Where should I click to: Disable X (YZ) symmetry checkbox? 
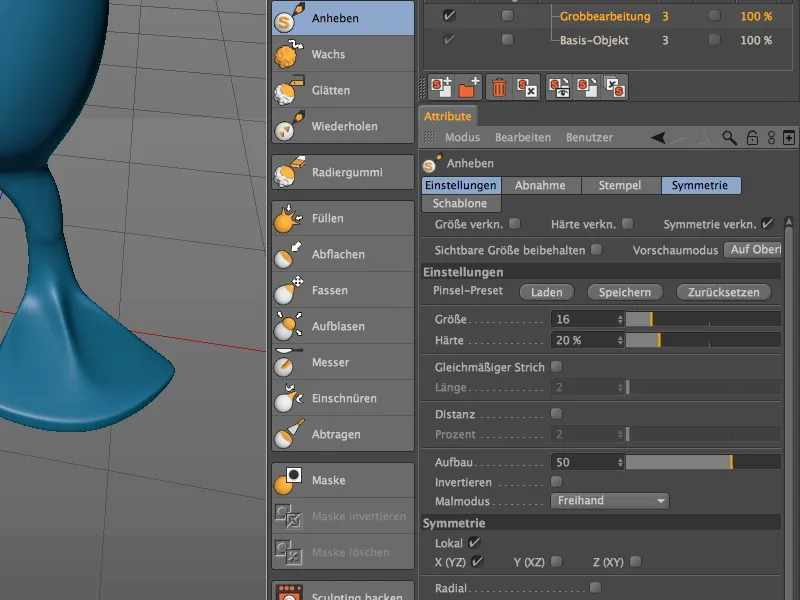point(477,562)
